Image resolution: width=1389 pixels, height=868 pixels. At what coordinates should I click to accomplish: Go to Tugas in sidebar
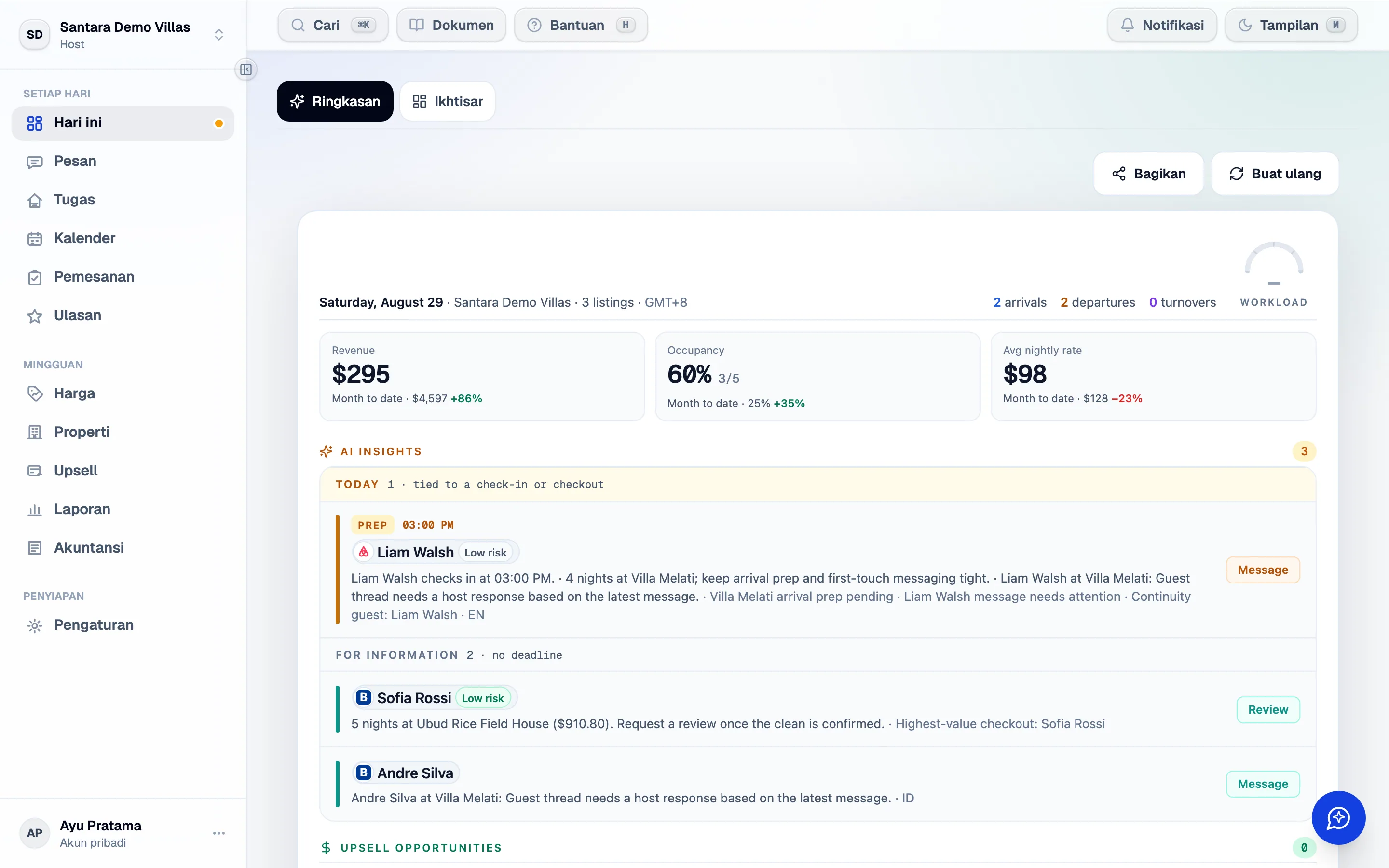click(x=123, y=200)
